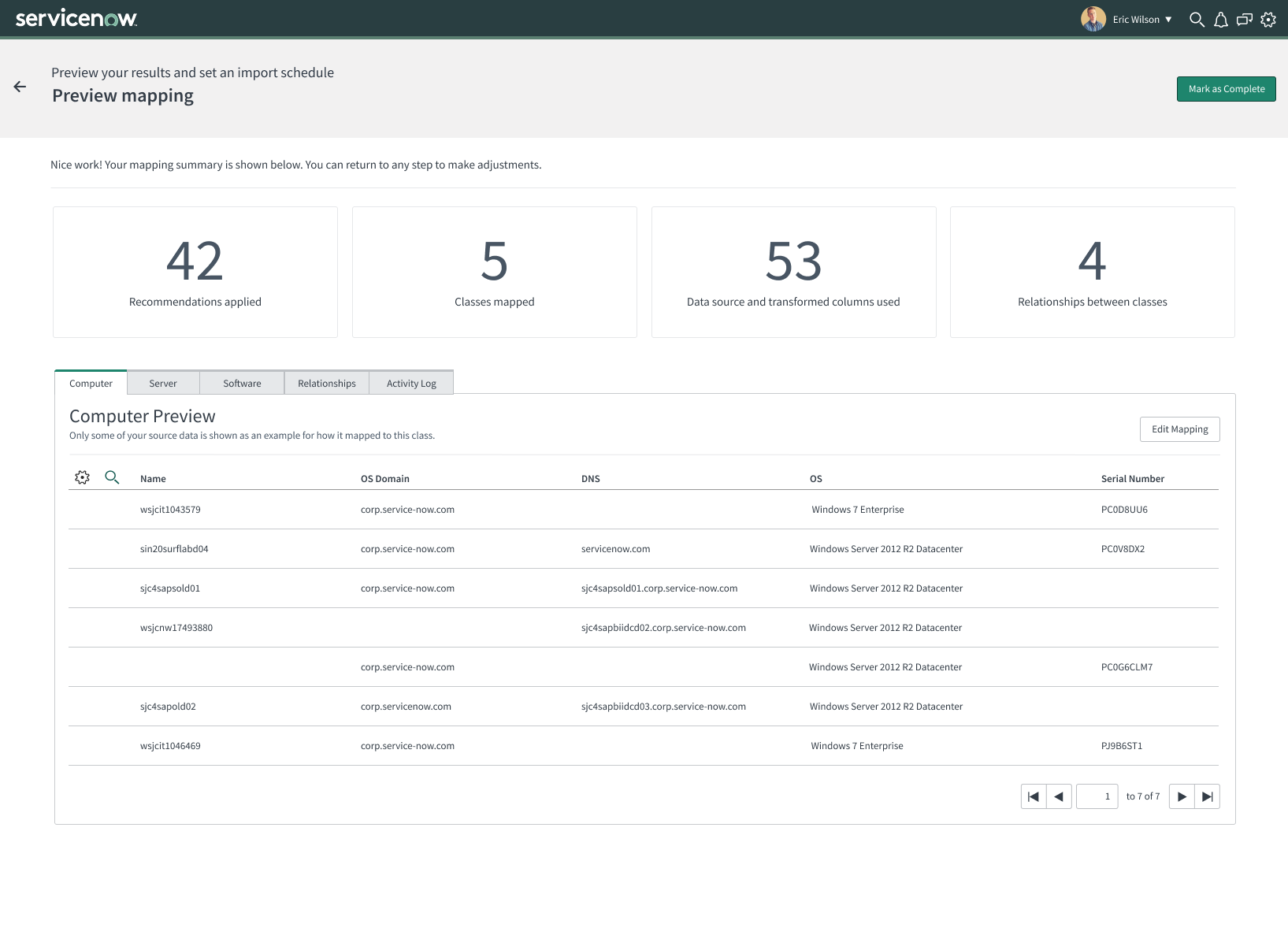Image resolution: width=1288 pixels, height=950 pixels.
Task: Click the Preview mapping page title
Action: [123, 95]
